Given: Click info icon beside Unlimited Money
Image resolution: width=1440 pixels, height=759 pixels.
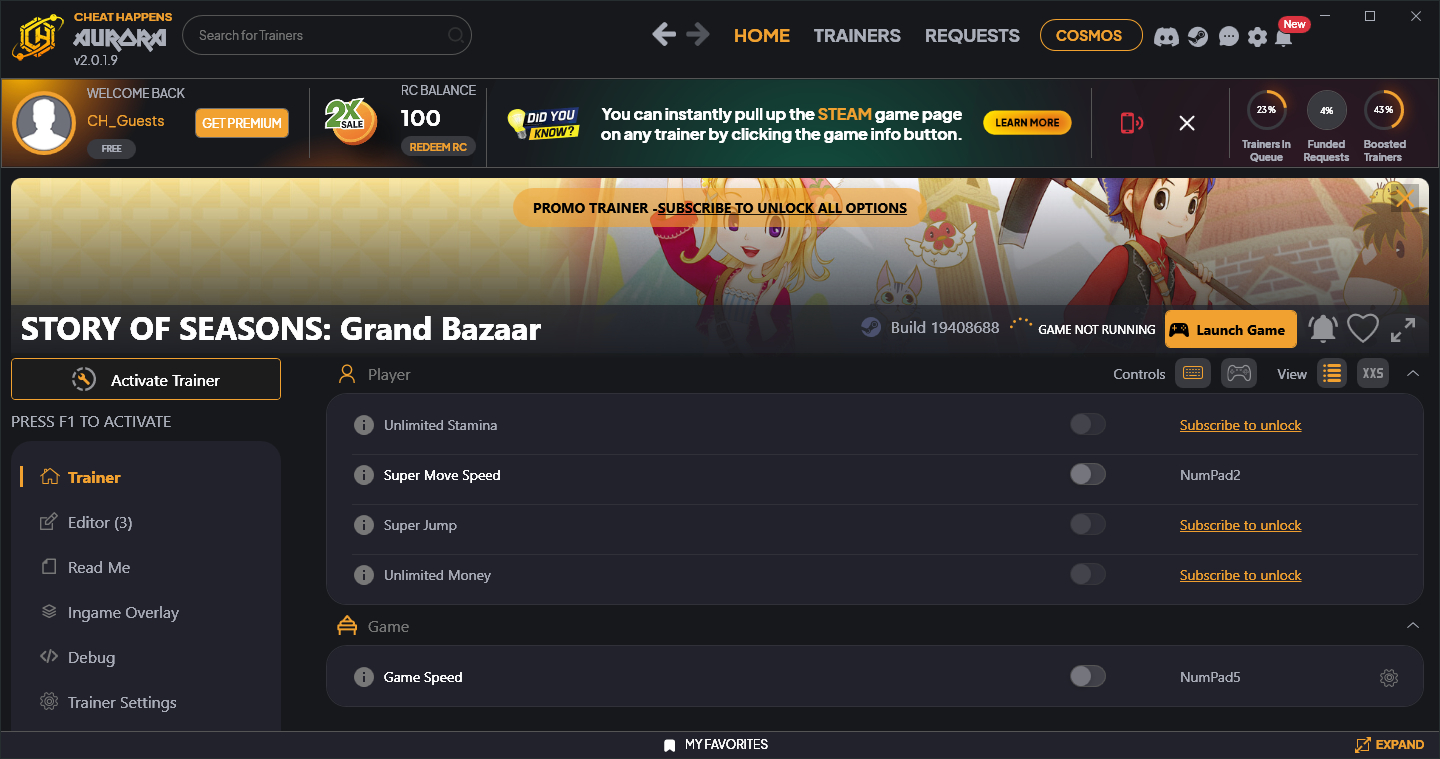Looking at the screenshot, I should (364, 575).
